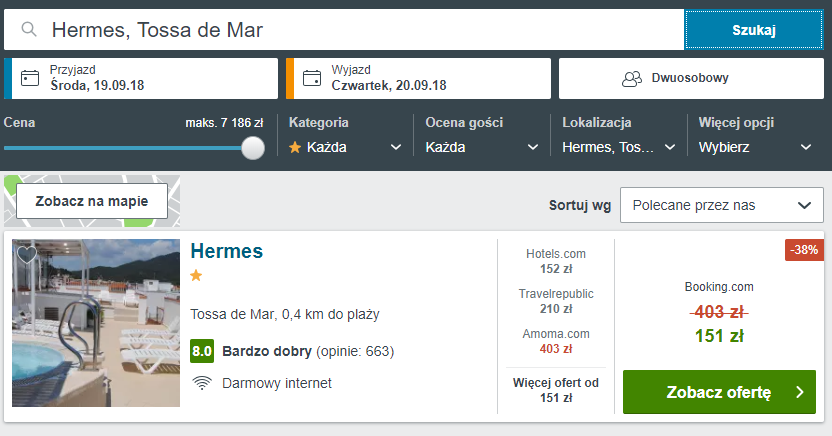Click the Wi-Fi Darmowy internet icon

point(202,383)
